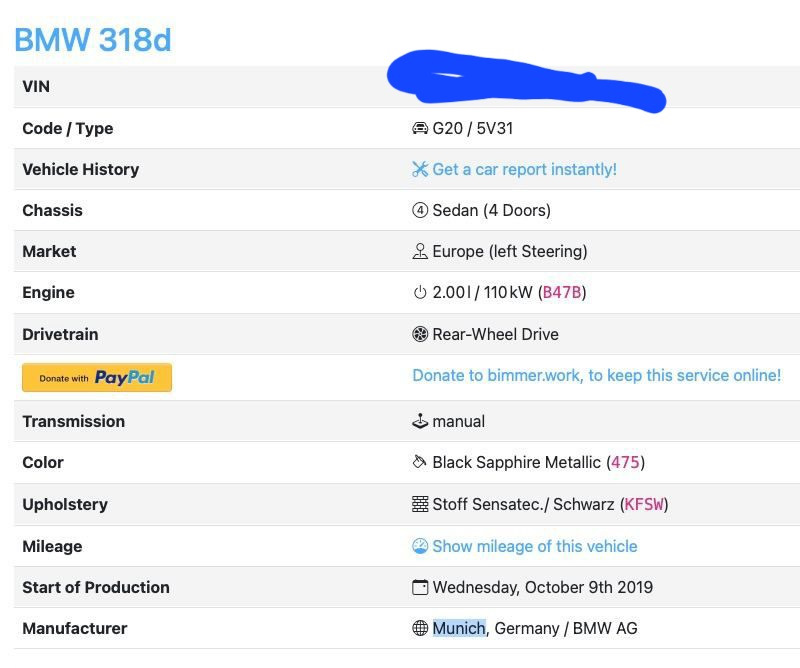Image resolution: width=800 pixels, height=668 pixels.
Task: Click the circled 4 doors chassis icon
Action: coord(419,210)
